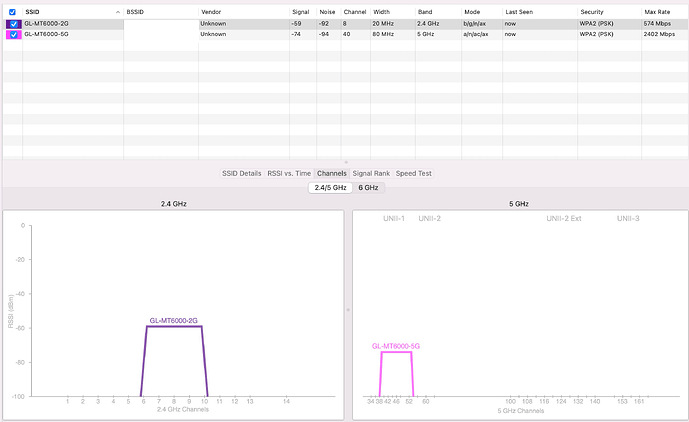The width and height of the screenshot is (689, 422).
Task: Switch to RSSI vs. Time tab
Action: [x=289, y=173]
